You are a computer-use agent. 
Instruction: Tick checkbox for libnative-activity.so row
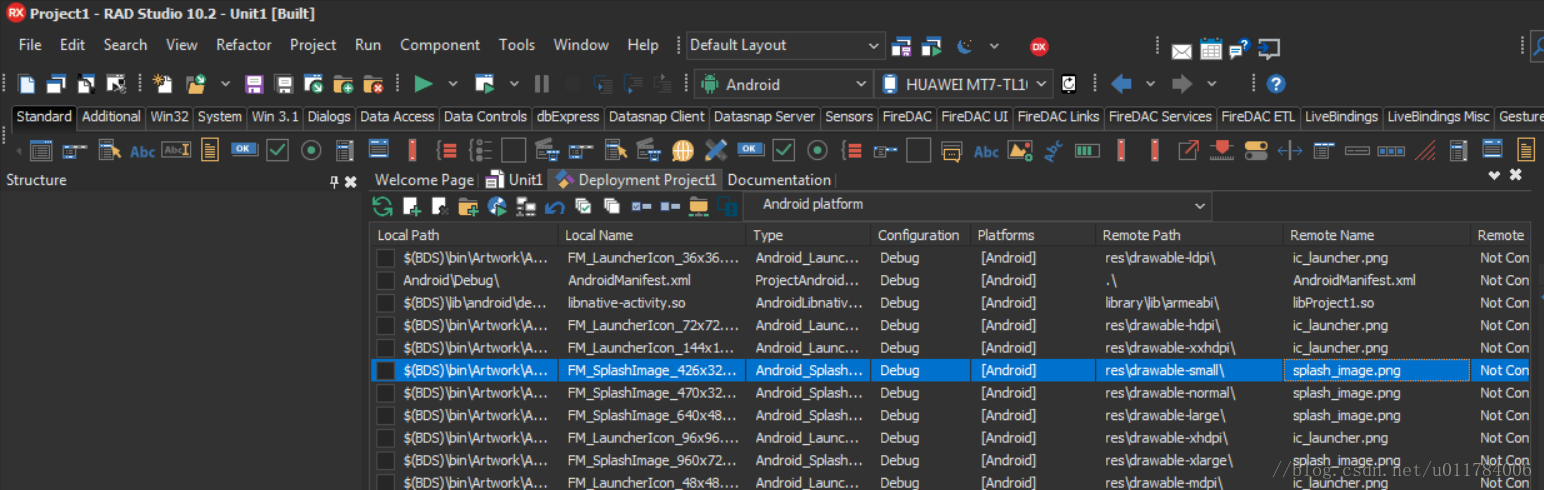(x=385, y=303)
